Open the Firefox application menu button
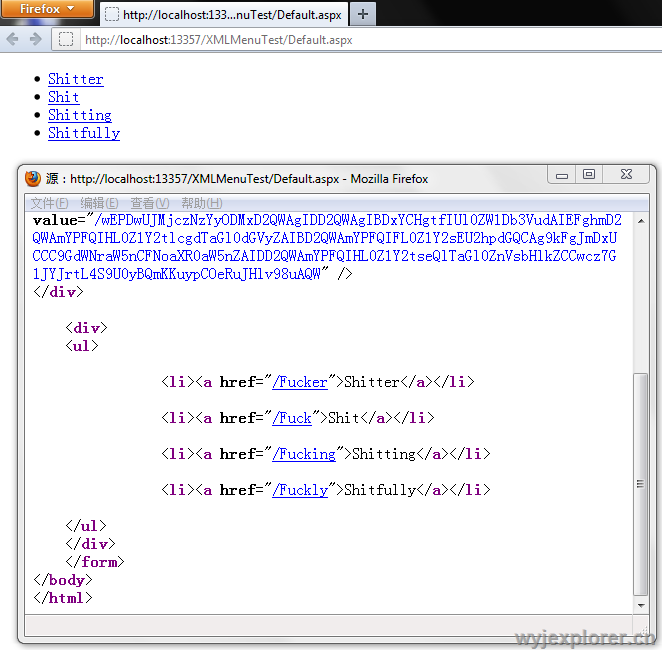 point(47,8)
